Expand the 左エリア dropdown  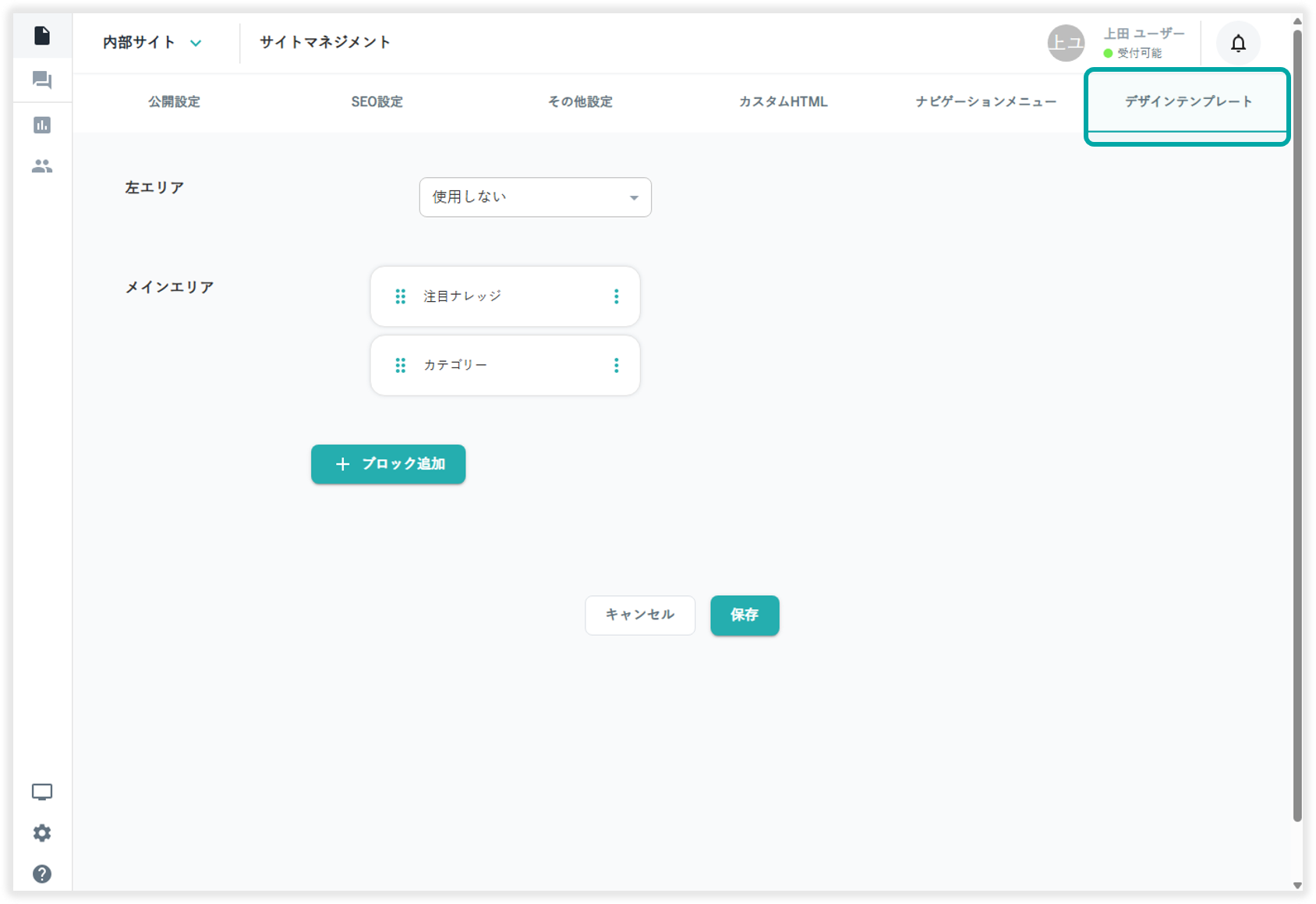click(535, 197)
